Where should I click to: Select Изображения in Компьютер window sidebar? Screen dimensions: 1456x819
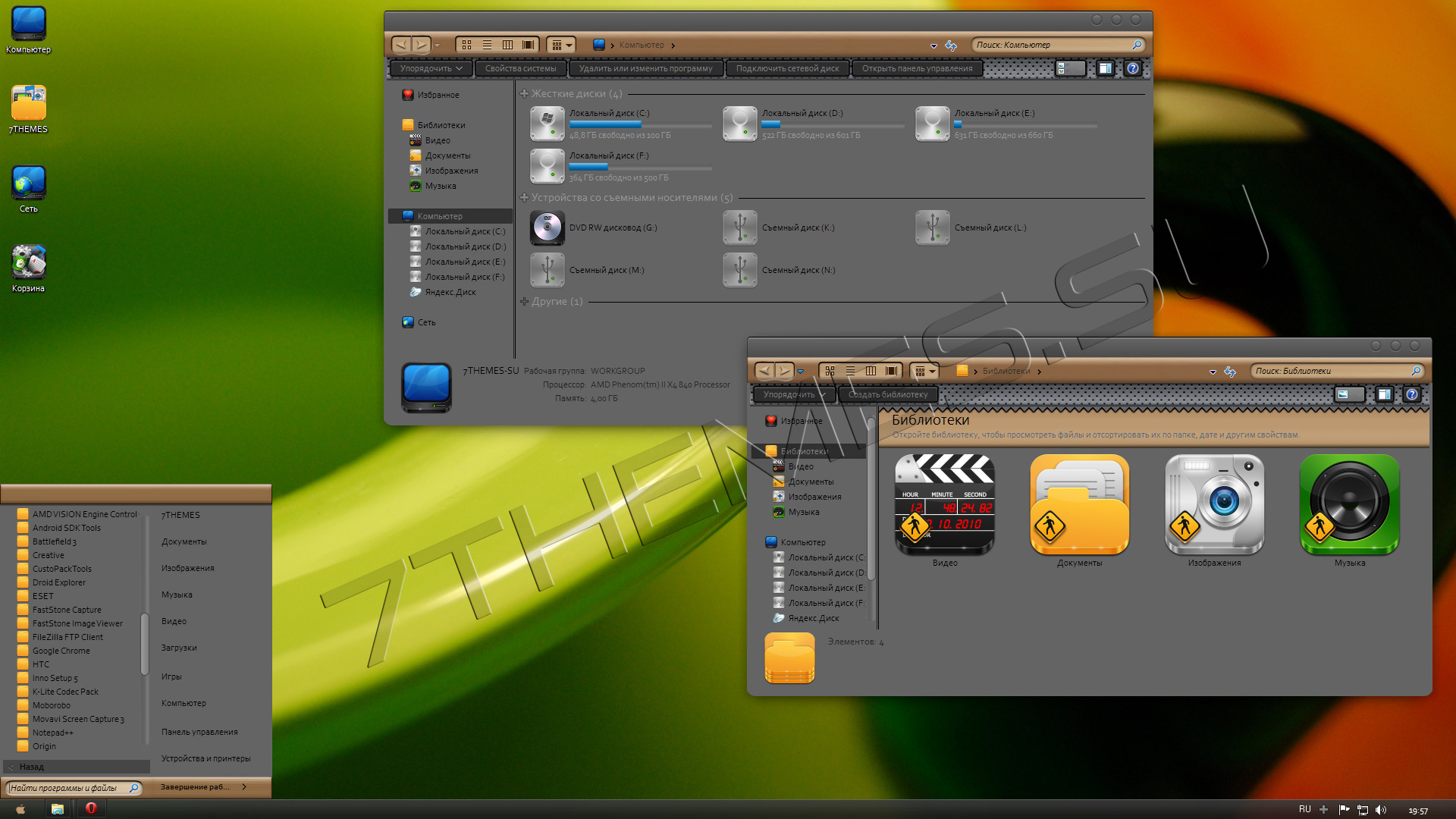[444, 171]
